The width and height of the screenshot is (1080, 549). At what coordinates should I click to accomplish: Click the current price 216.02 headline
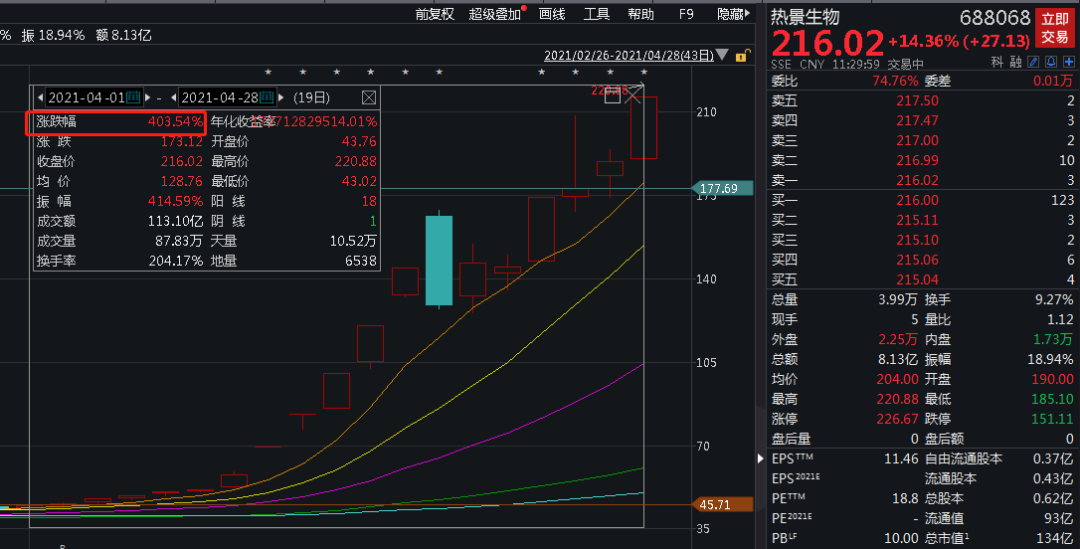coord(827,43)
